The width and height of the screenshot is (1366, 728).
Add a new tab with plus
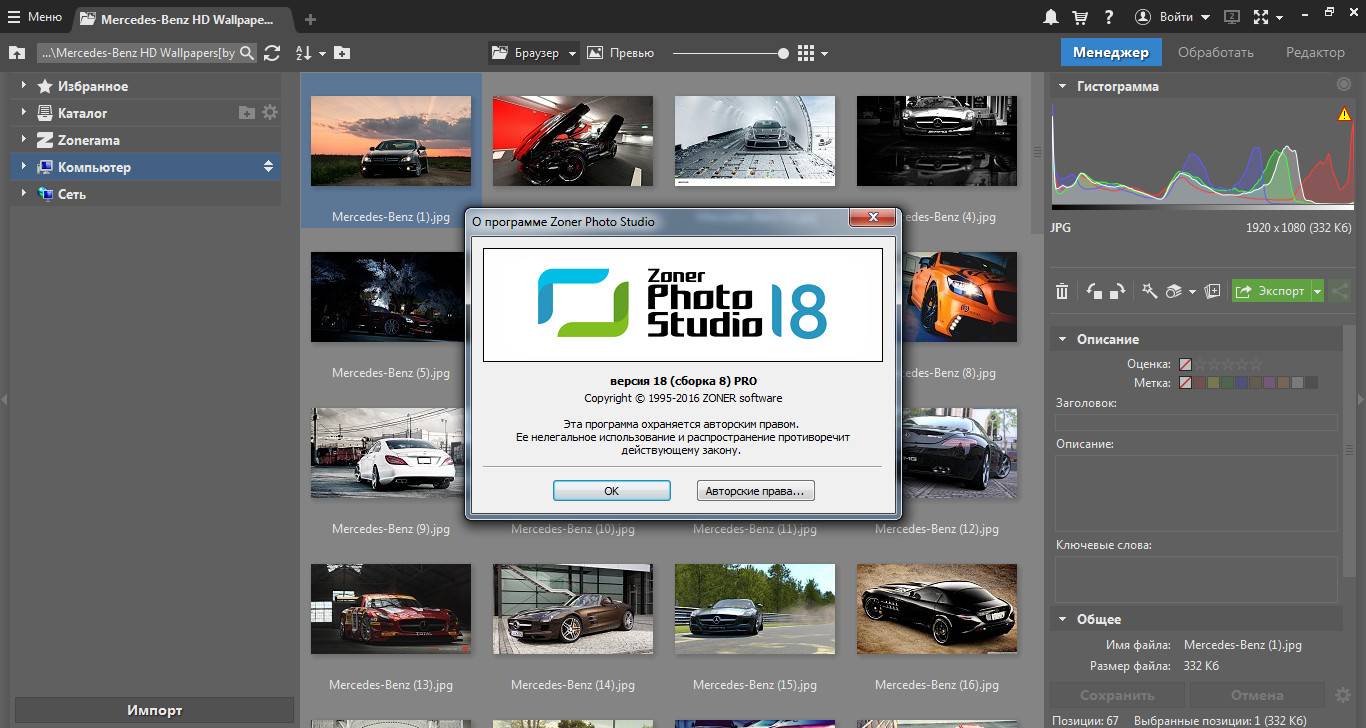coord(310,19)
